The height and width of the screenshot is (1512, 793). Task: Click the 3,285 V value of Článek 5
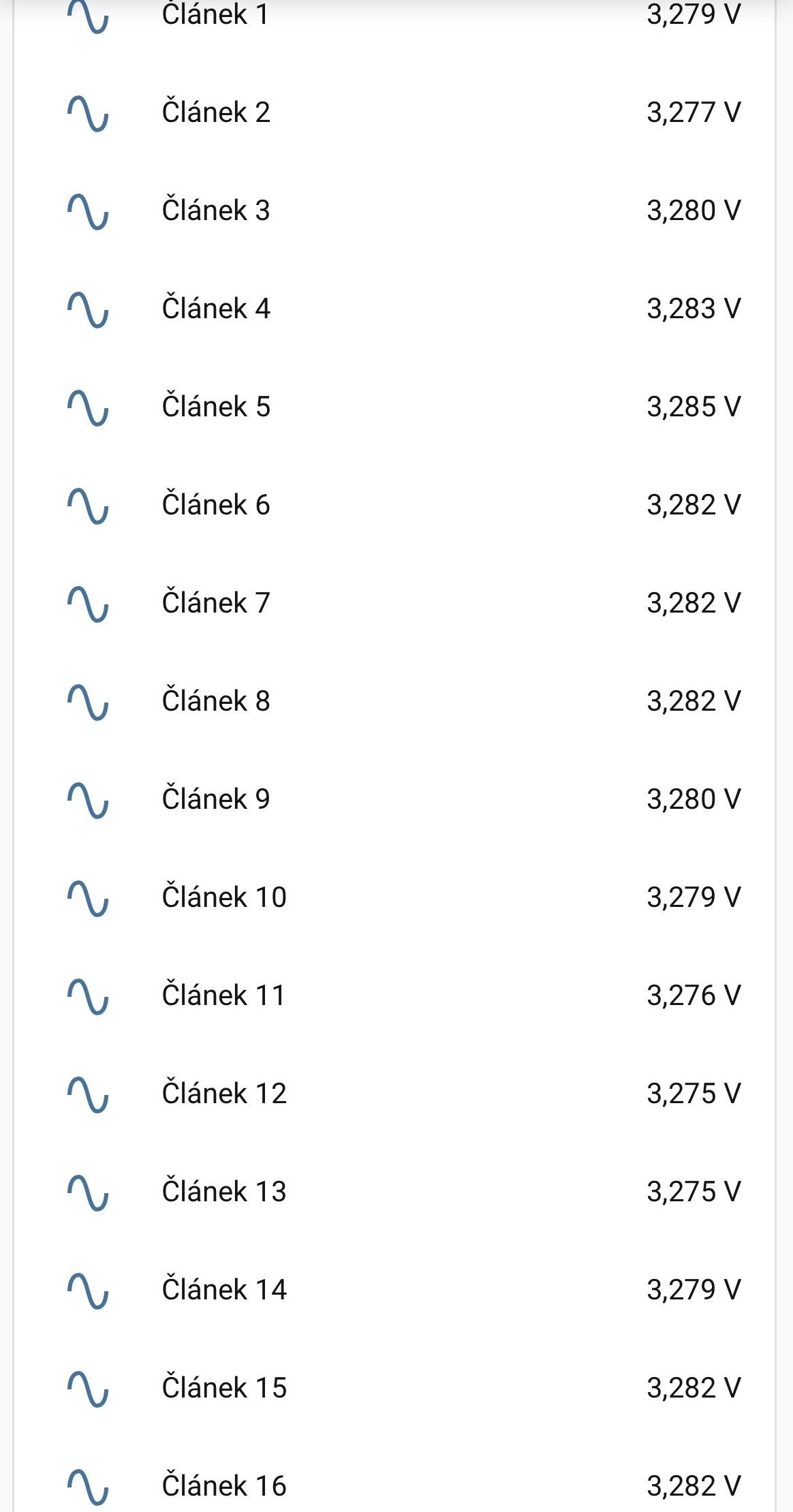tap(694, 407)
